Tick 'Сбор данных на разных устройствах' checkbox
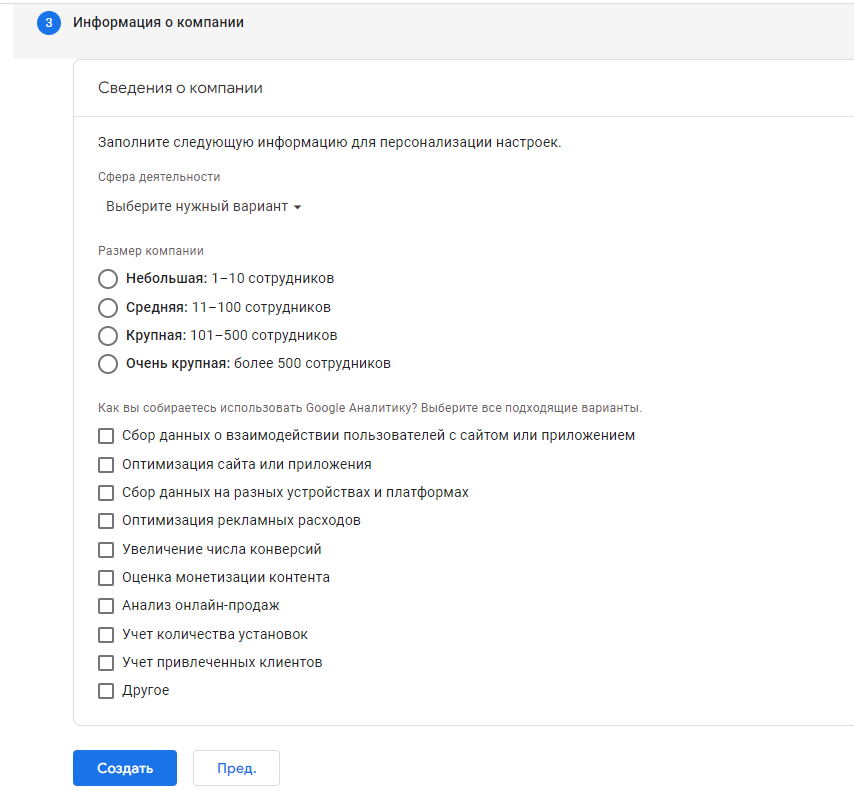 point(106,493)
